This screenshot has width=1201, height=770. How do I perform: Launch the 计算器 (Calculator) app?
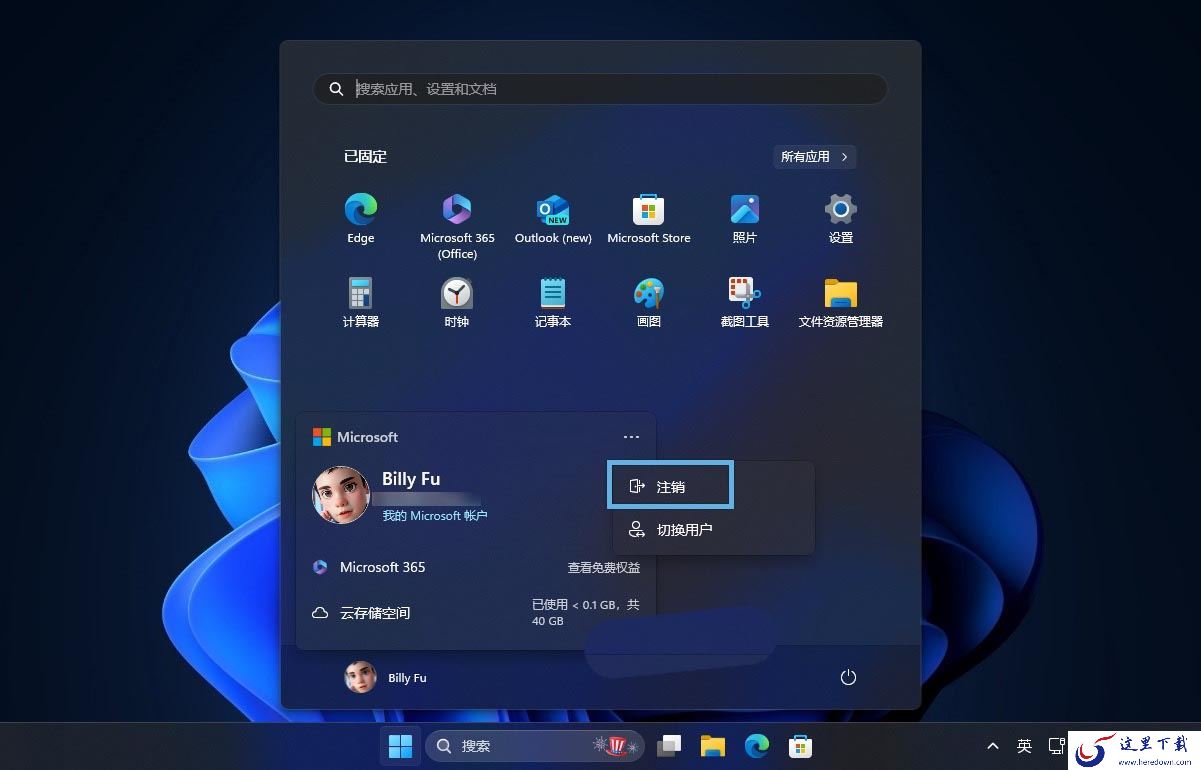point(361,302)
